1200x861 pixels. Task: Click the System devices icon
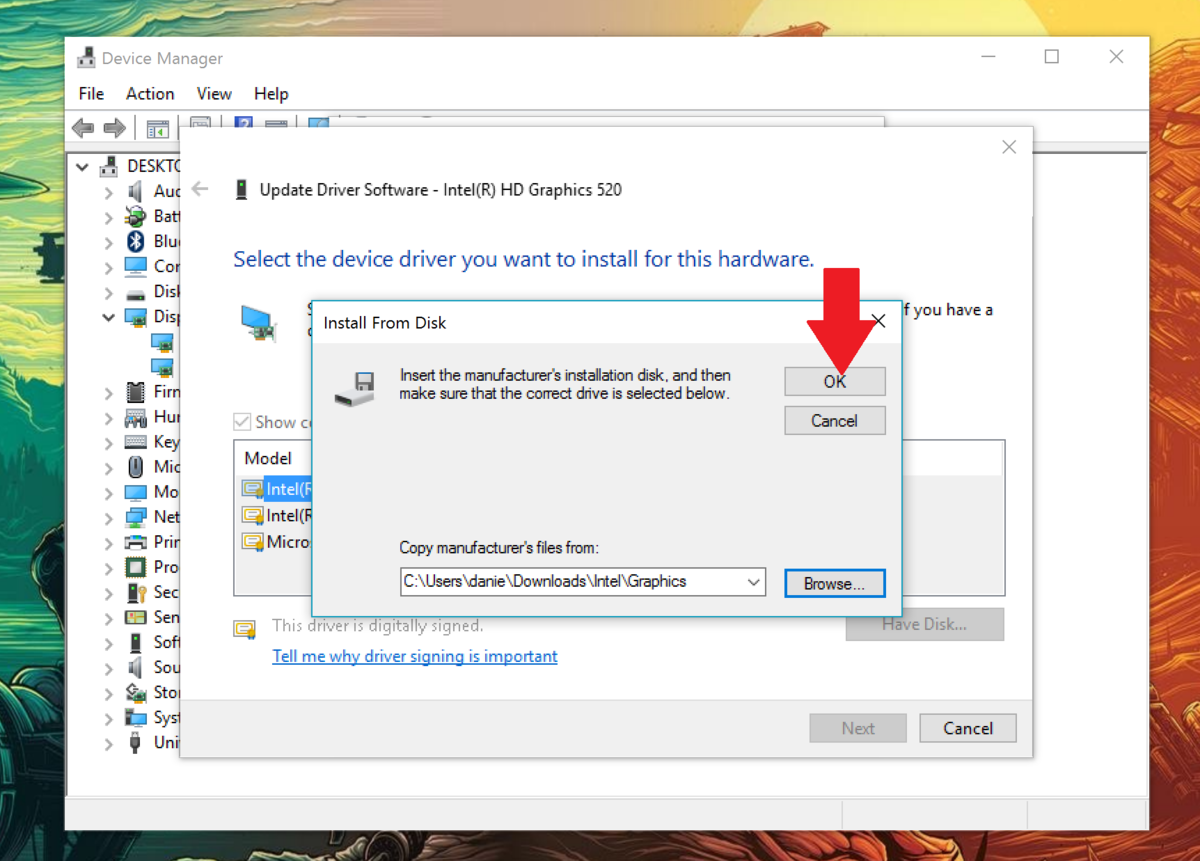(x=136, y=717)
